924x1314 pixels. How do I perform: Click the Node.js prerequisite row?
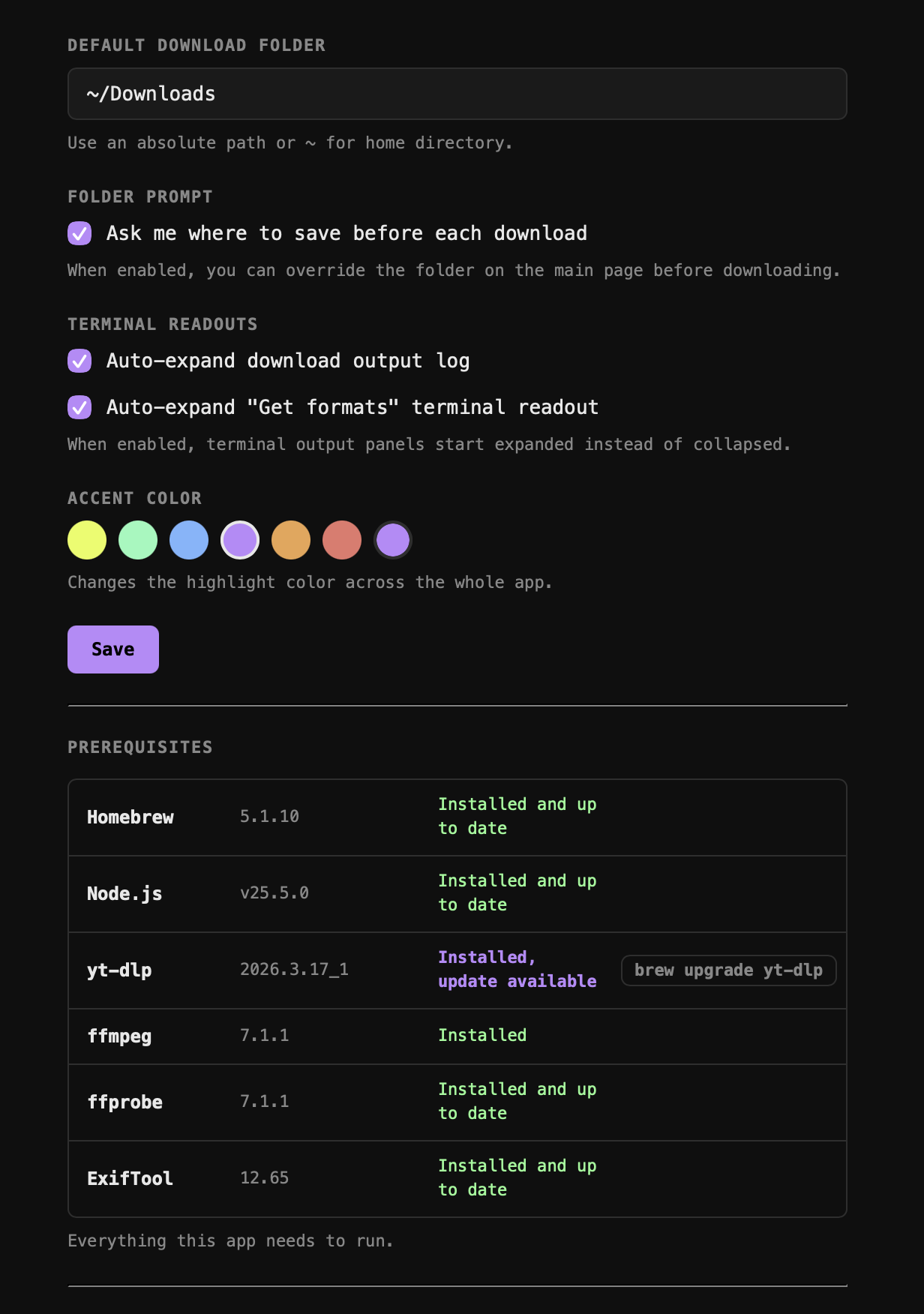457,894
